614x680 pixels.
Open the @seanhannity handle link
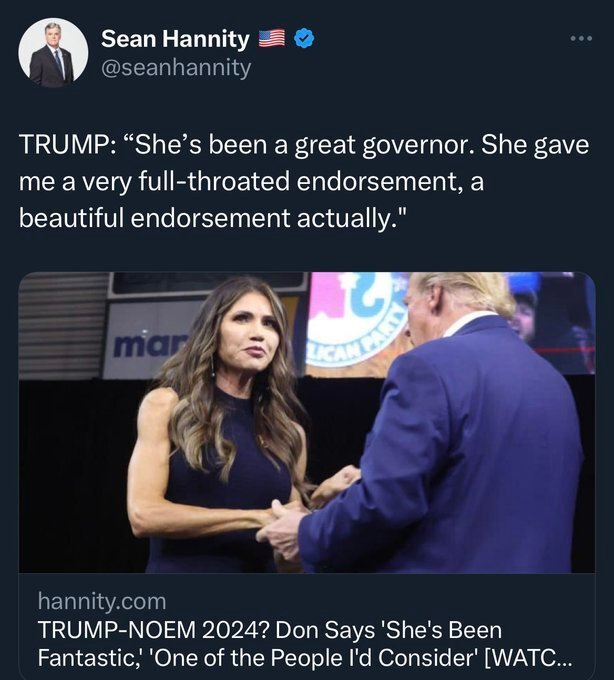(x=176, y=68)
